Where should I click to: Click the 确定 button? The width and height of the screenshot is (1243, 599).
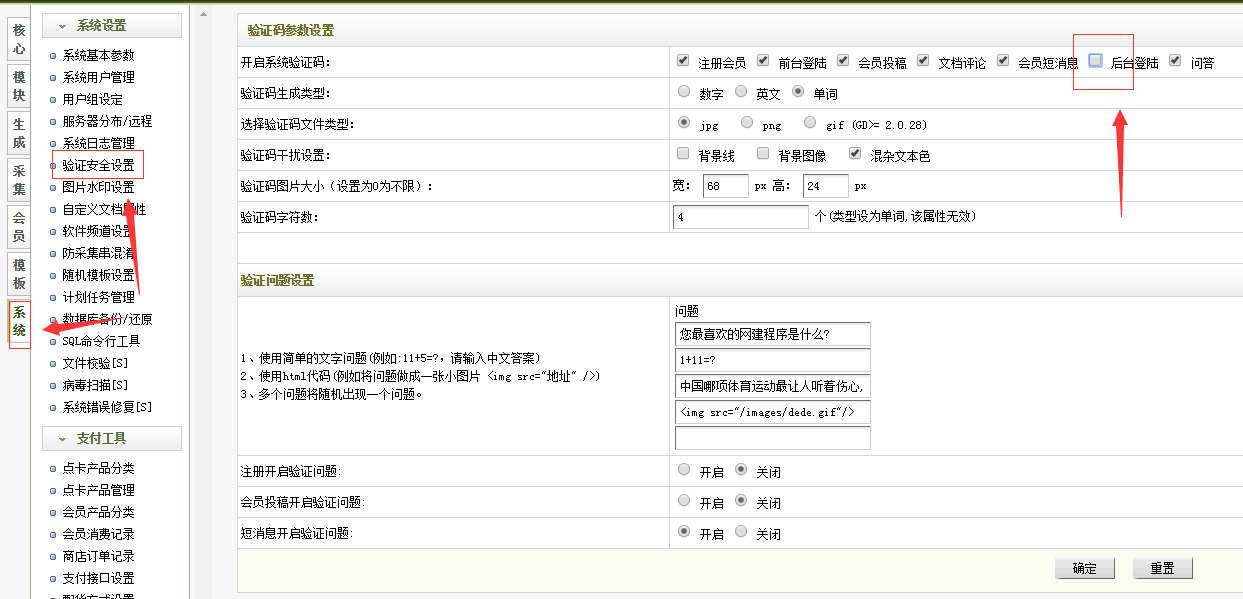tap(1085, 568)
